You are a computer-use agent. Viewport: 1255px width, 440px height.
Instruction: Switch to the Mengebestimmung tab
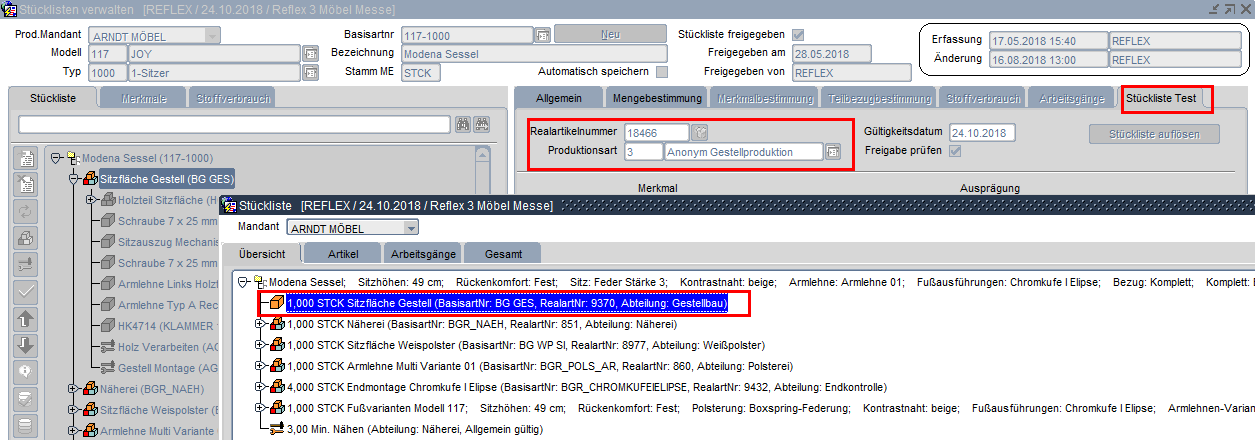tap(656, 98)
